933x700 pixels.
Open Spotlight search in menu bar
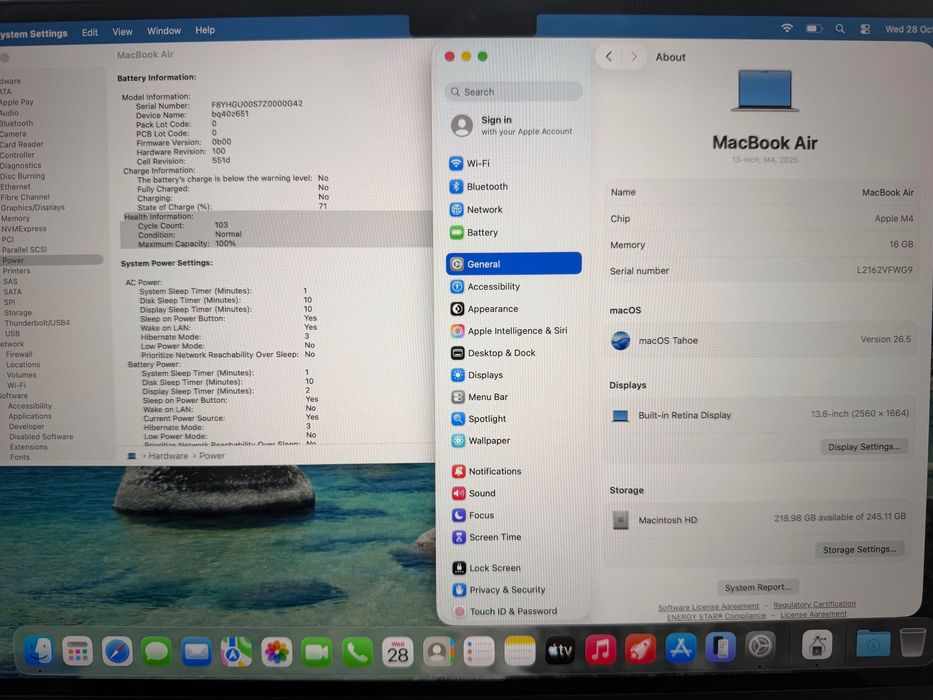click(x=840, y=29)
